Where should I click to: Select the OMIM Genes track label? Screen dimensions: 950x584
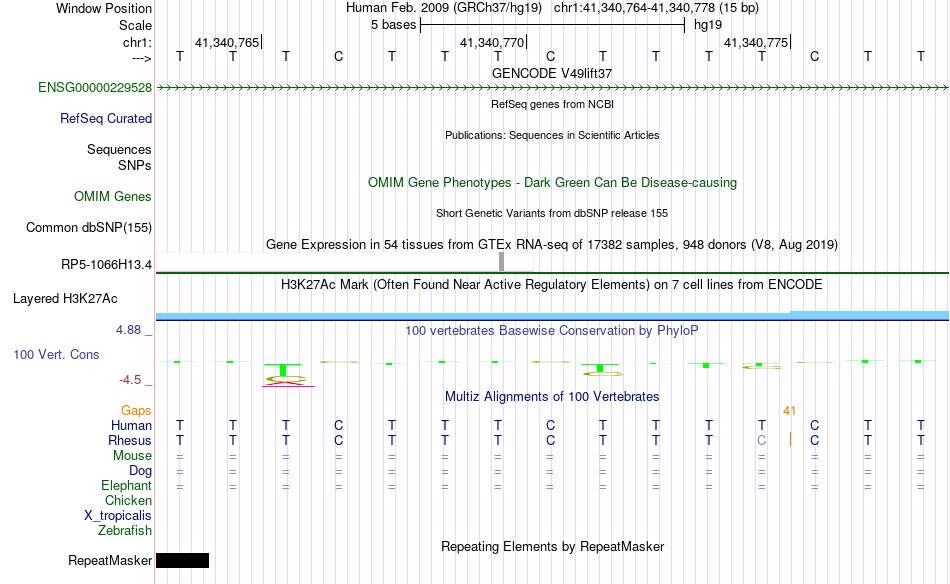(x=113, y=196)
